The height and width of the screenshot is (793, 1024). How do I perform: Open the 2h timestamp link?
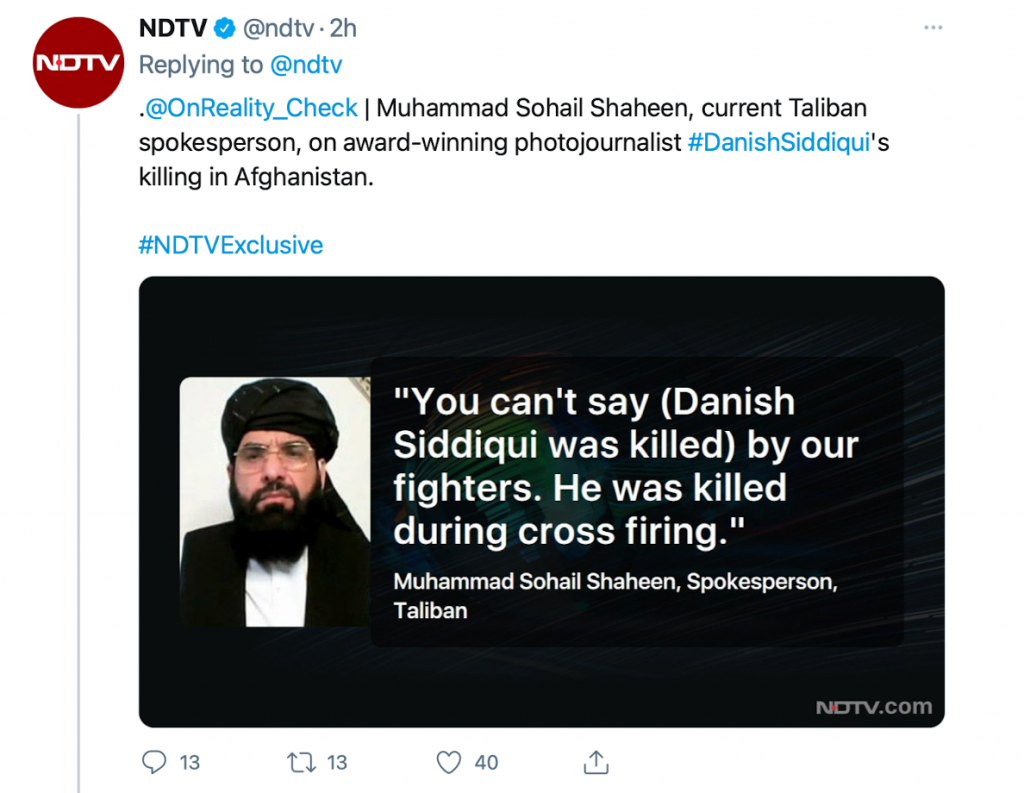343,29
